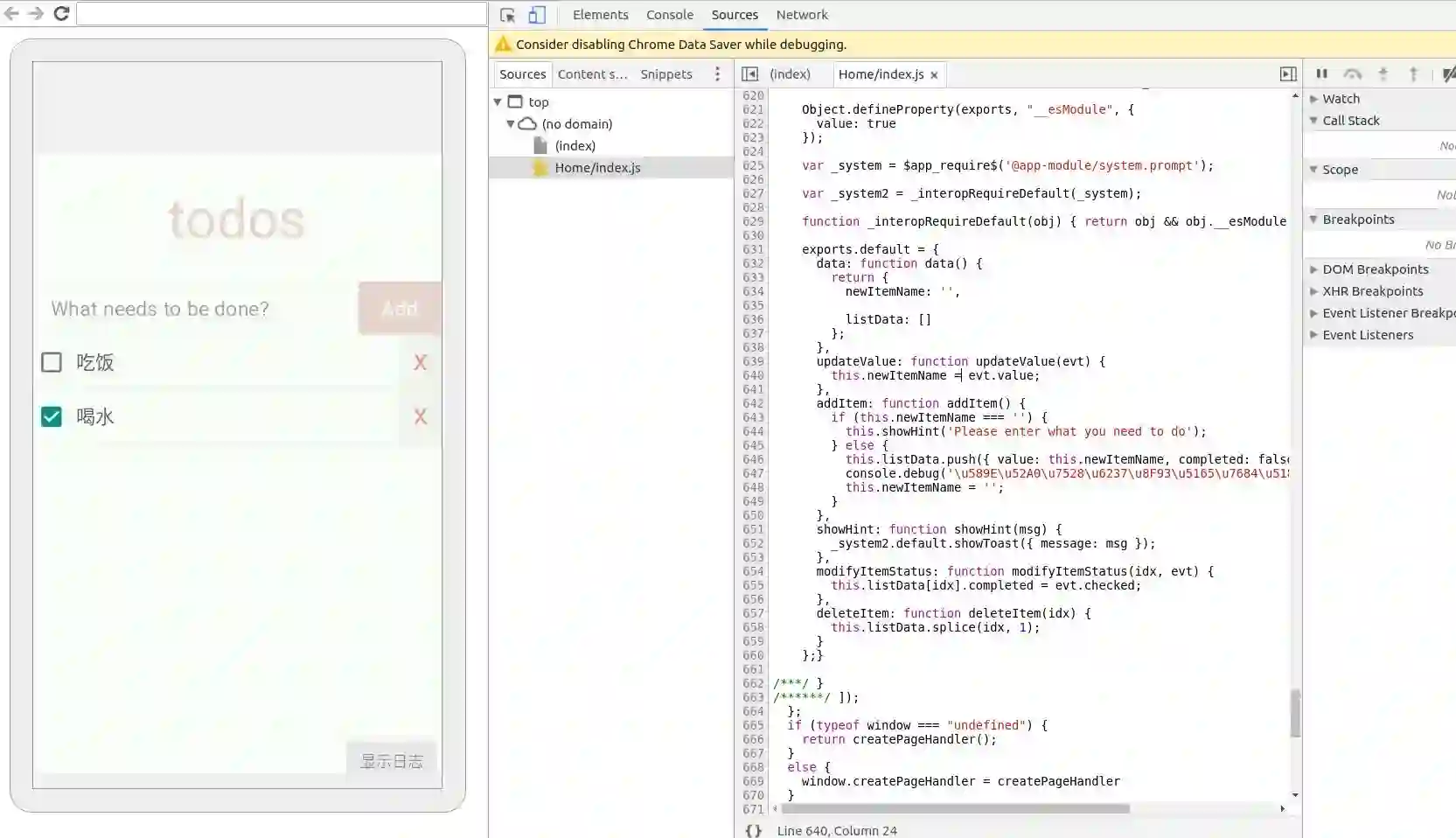This screenshot has width=1456, height=838.
Task: Reload the page with the refresh icon
Action: coord(61,13)
